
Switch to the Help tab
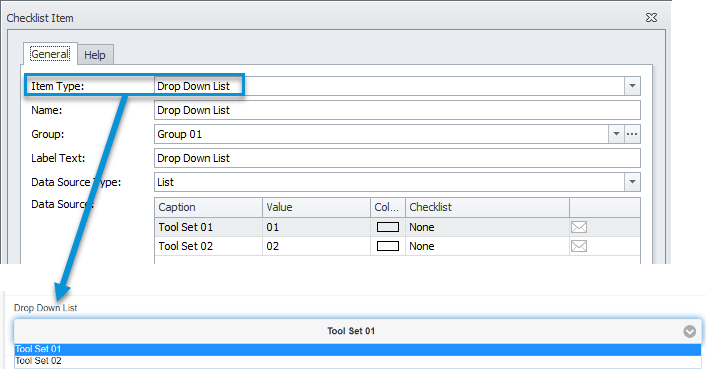(x=95, y=55)
